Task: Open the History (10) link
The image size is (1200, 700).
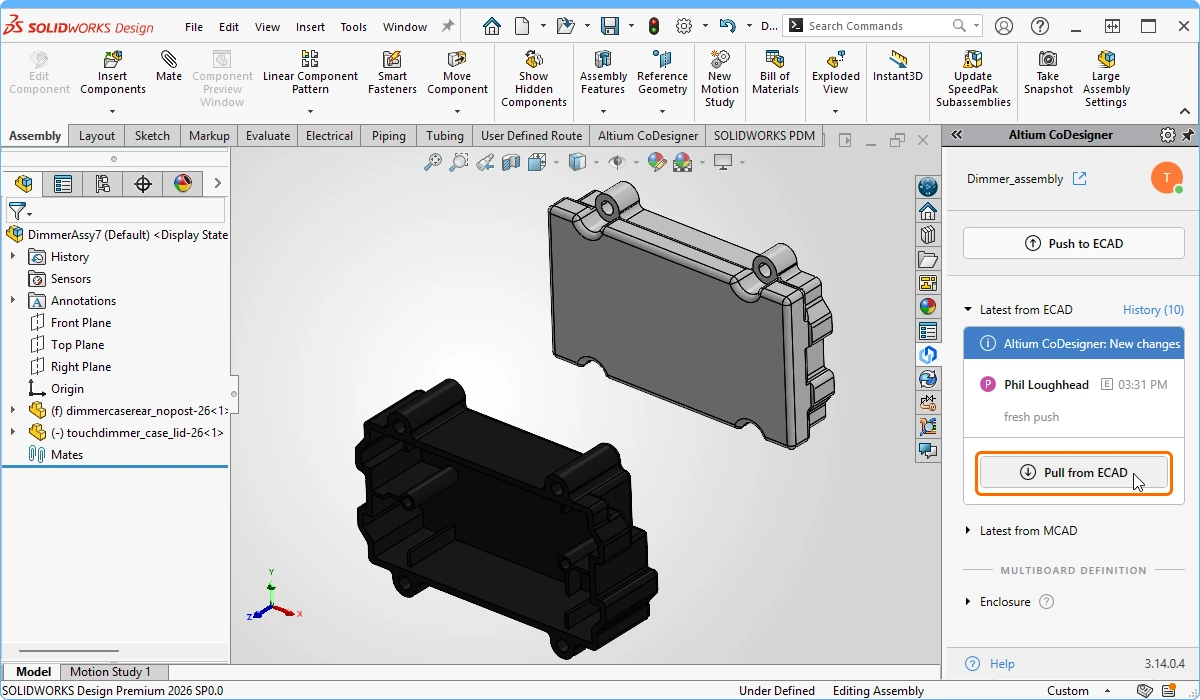Action: tap(1155, 310)
